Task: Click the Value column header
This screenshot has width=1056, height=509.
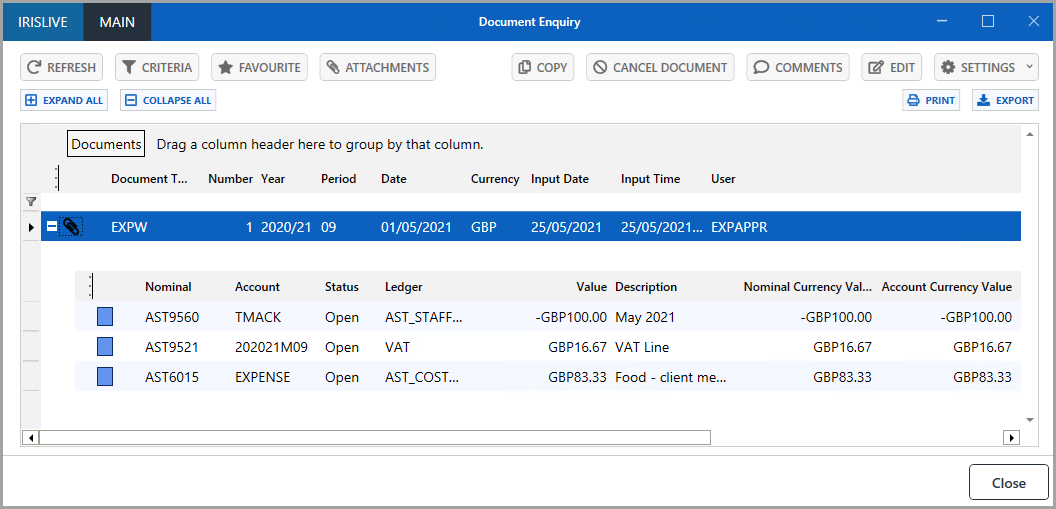Action: click(592, 287)
